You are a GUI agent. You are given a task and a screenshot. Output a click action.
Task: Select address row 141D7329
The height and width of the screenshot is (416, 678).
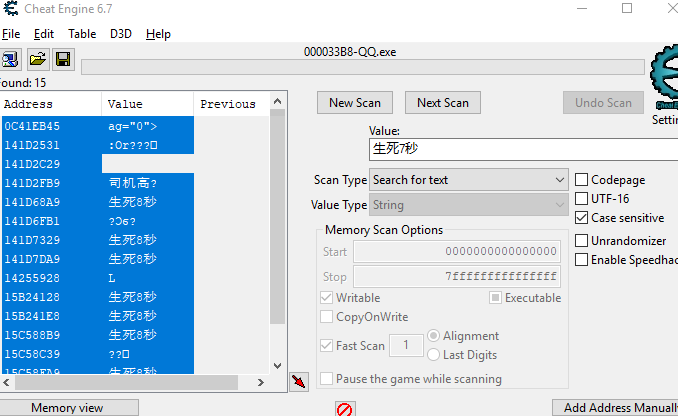click(98, 240)
